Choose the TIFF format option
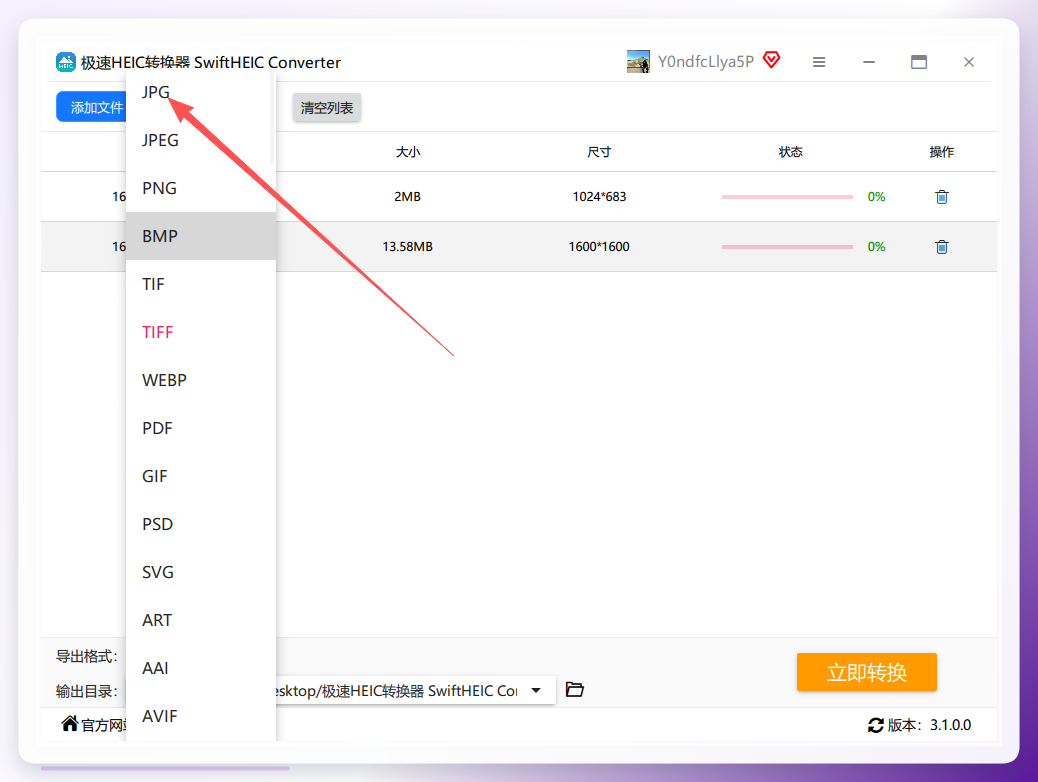Viewport: 1038px width, 782px height. (x=201, y=332)
